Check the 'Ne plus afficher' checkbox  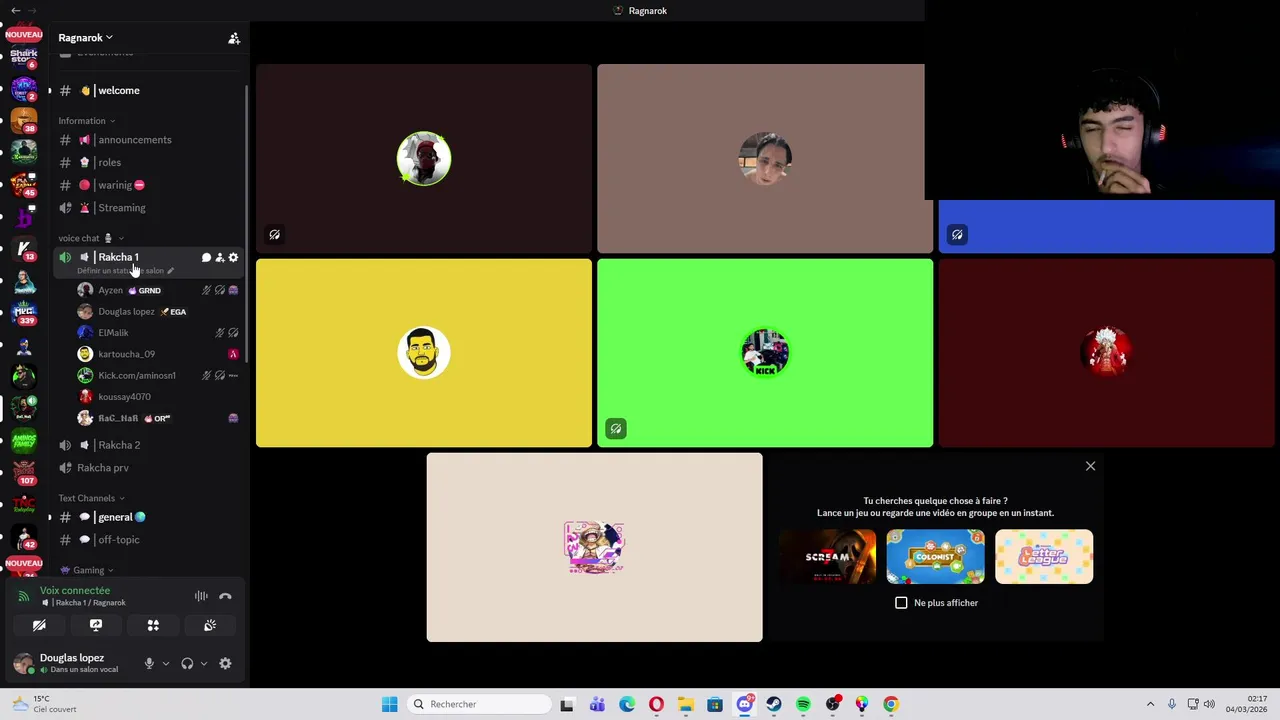[x=901, y=603]
